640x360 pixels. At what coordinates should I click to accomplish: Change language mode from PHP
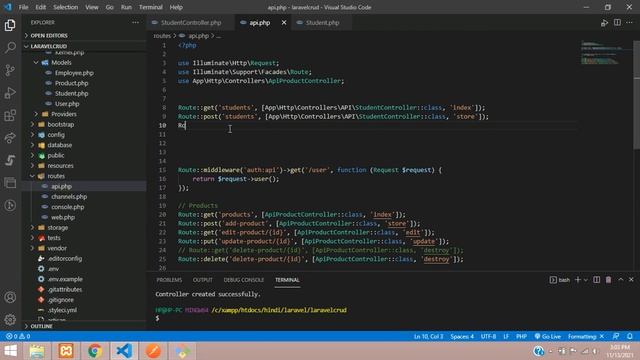coord(521,336)
